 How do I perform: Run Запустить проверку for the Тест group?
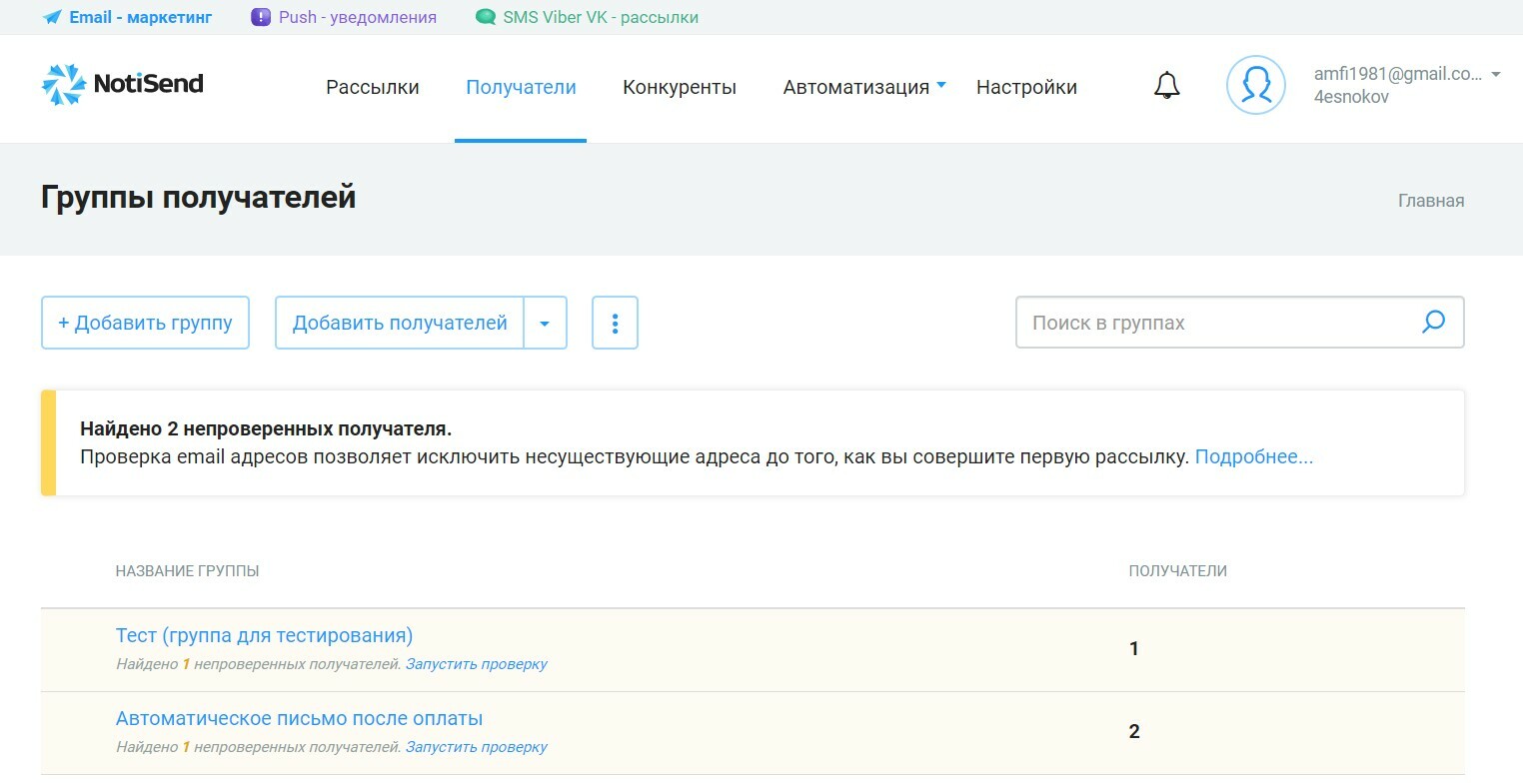(x=477, y=664)
